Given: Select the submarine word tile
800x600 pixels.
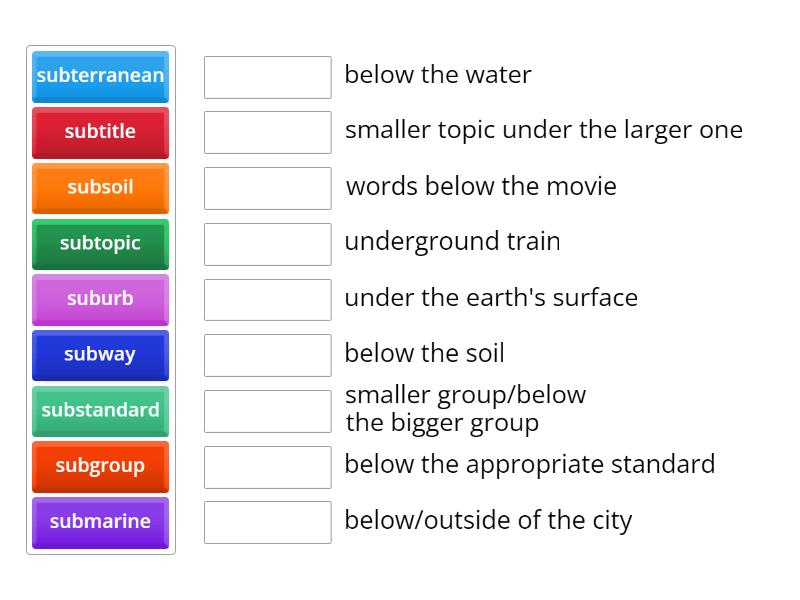Looking at the screenshot, I should pos(100,523).
